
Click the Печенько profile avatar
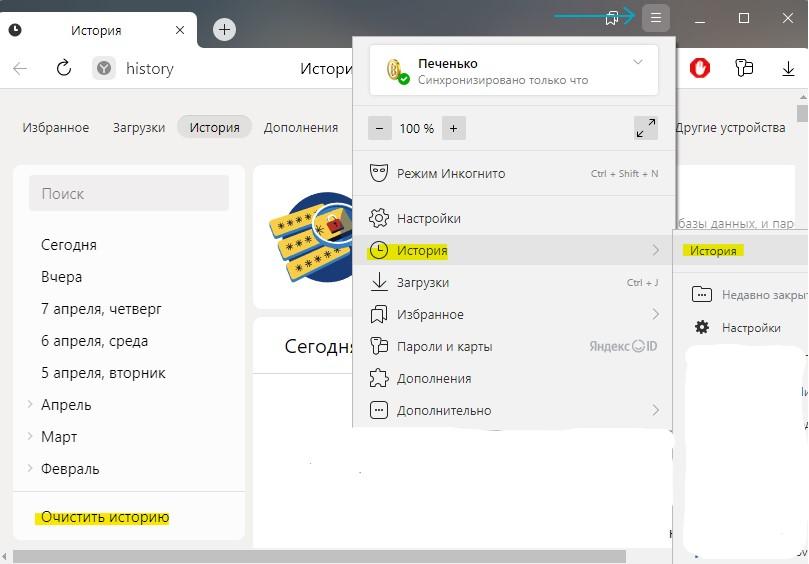point(397,71)
